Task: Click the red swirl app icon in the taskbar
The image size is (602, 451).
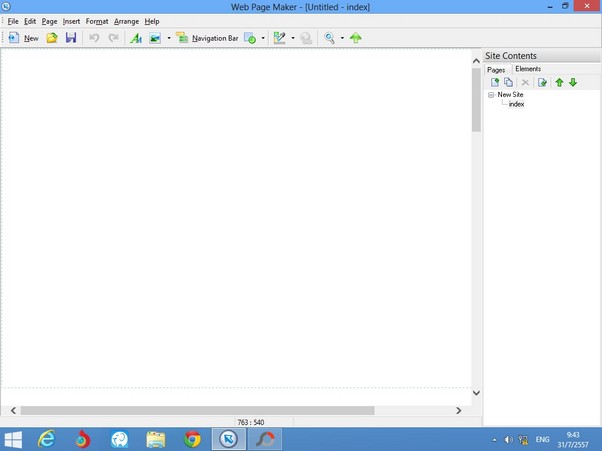Action: [83, 439]
